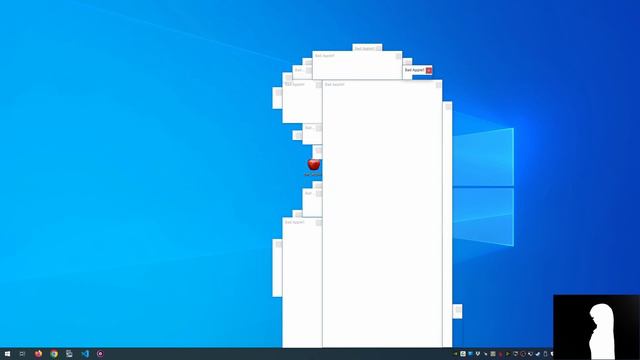This screenshot has height=360, width=640.
Task: Open the Windows Start menu
Action: click(7, 354)
